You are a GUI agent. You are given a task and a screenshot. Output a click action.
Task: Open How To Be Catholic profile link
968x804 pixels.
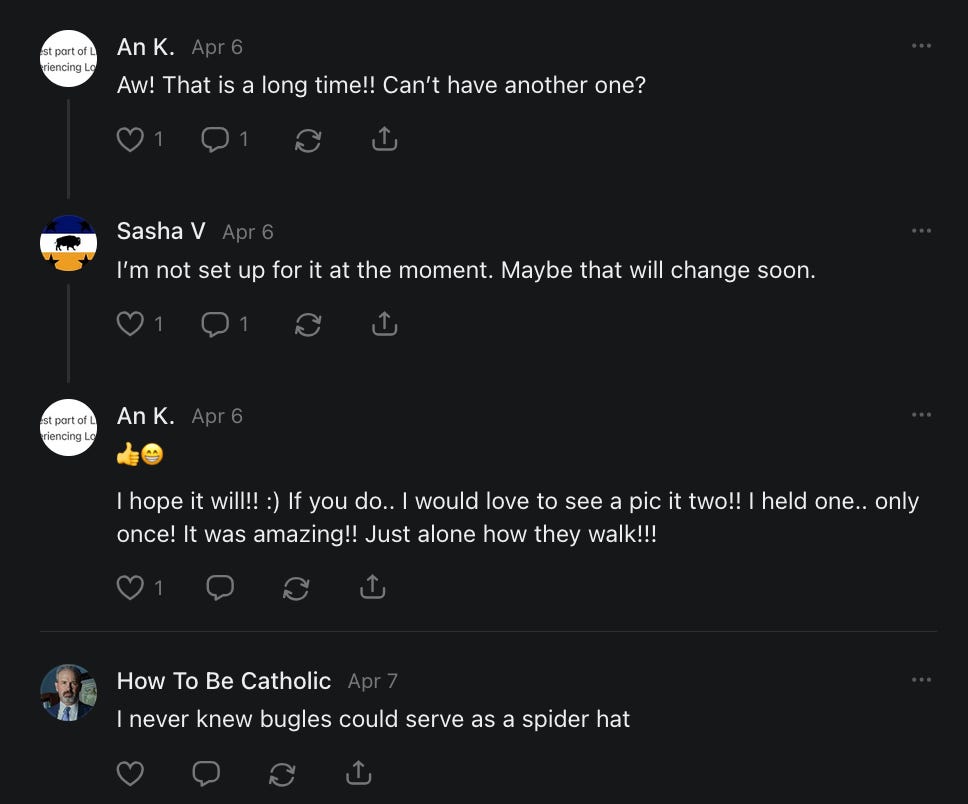224,681
